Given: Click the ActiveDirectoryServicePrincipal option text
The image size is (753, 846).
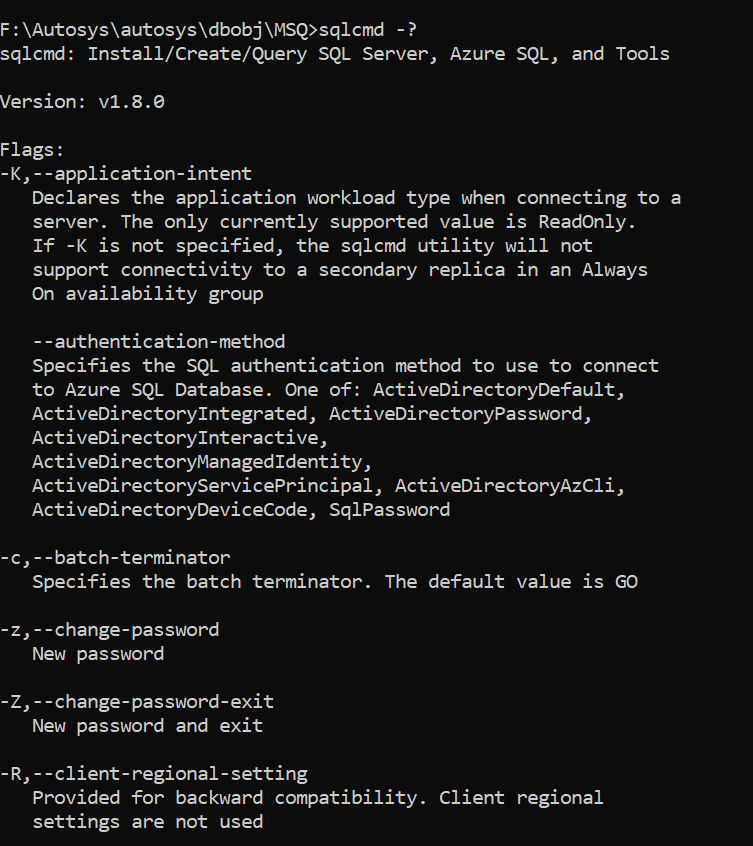Looking at the screenshot, I should click(208, 486).
